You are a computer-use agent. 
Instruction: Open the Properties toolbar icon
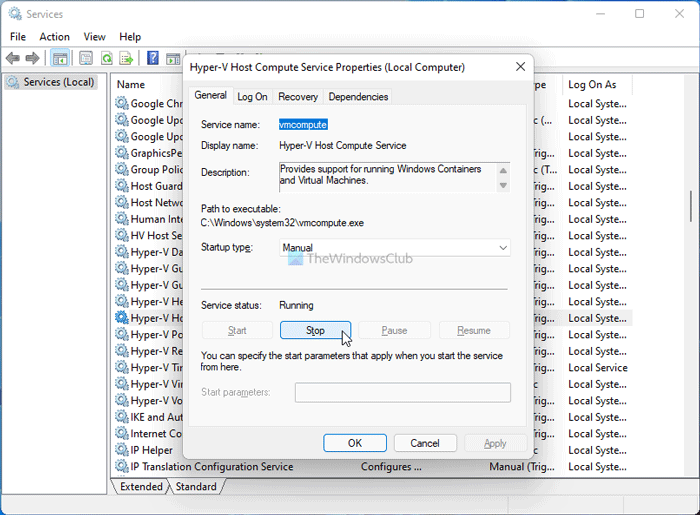click(86, 58)
